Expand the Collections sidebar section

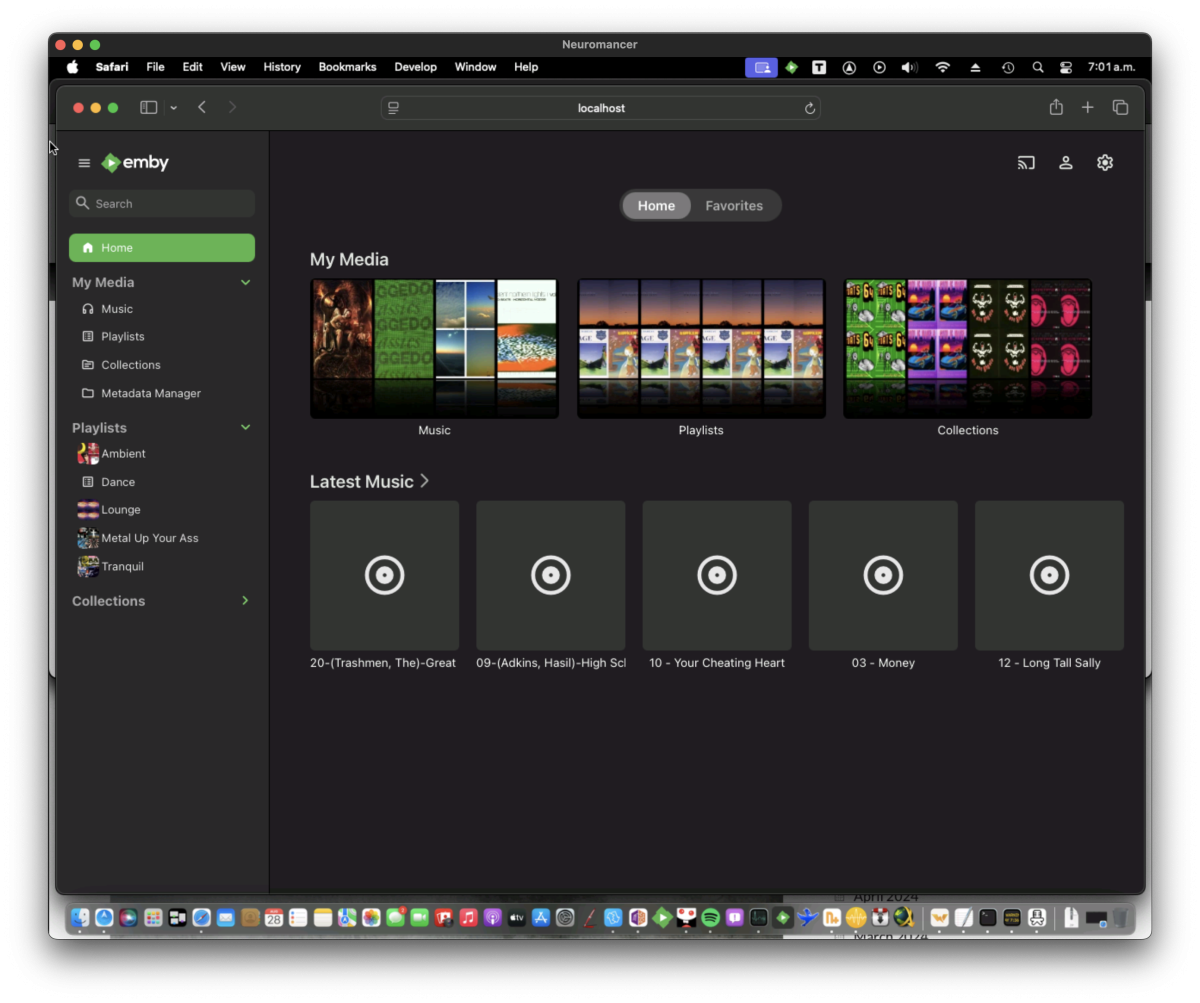point(245,601)
